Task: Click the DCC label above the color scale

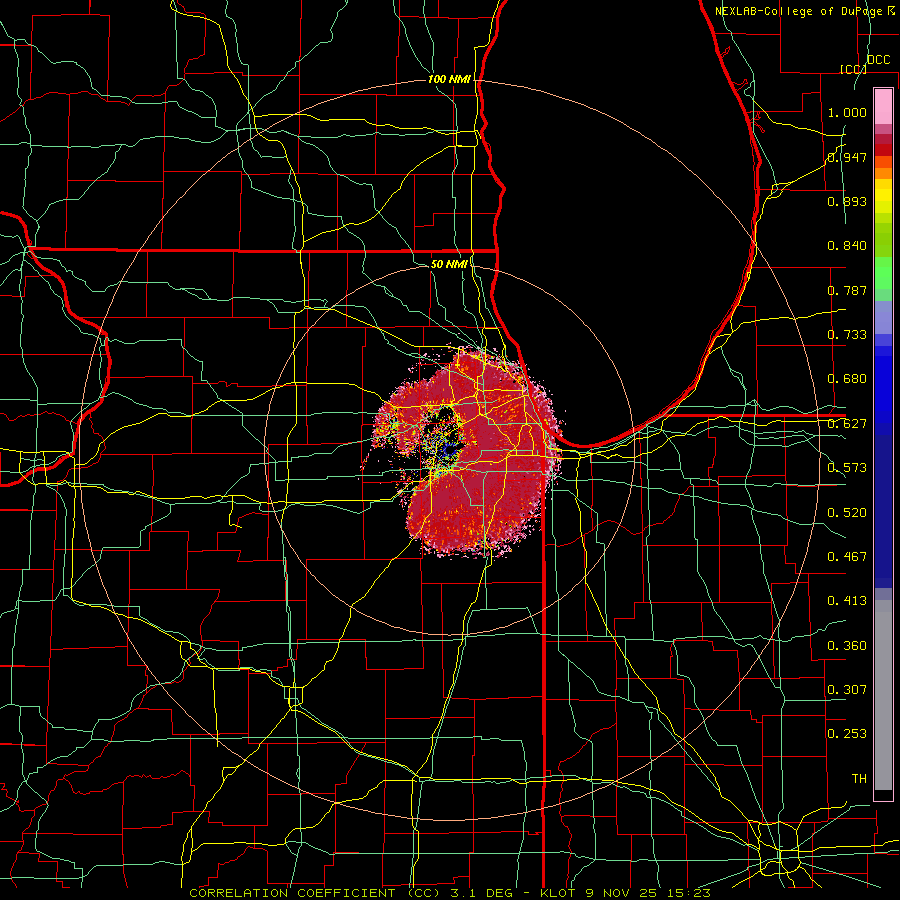Action: click(878, 60)
